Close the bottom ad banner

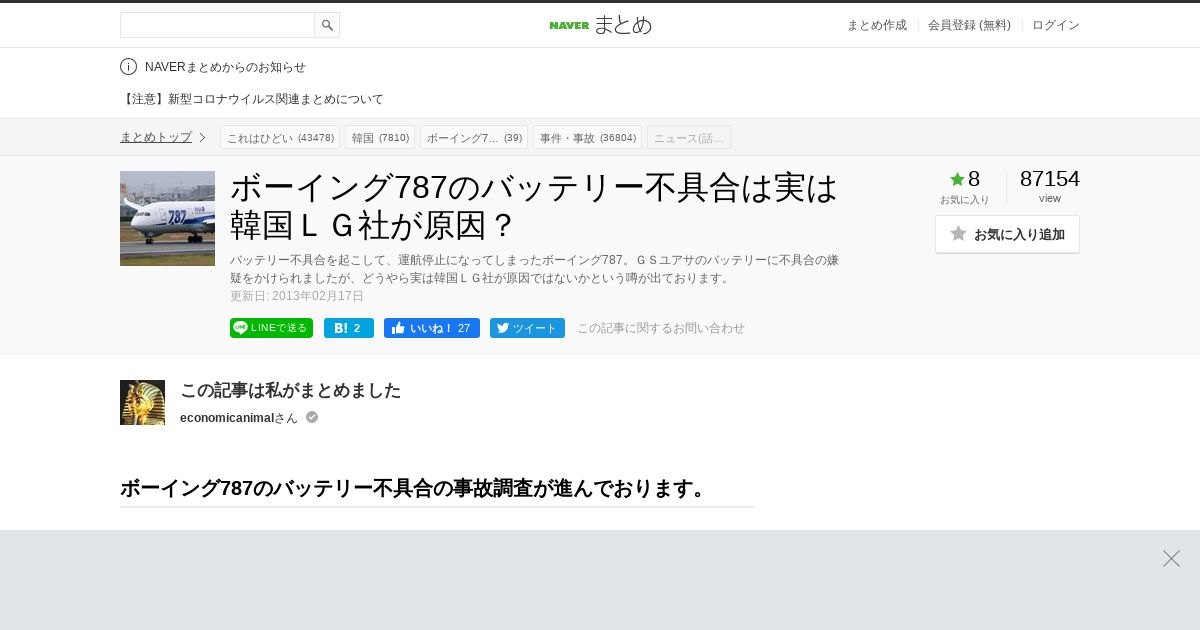point(1171,558)
